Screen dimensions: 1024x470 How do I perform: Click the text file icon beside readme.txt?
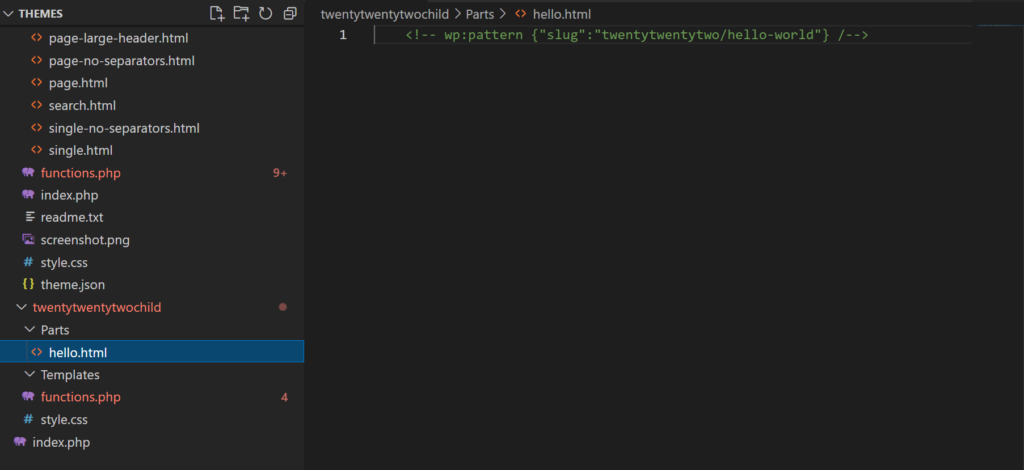coord(29,217)
